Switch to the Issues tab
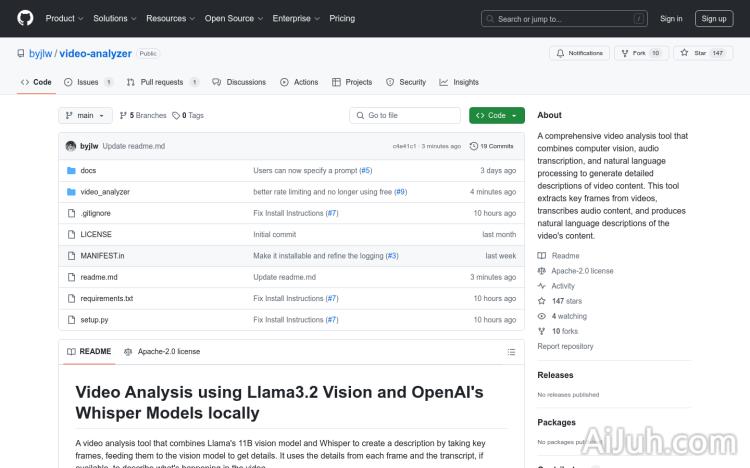The width and height of the screenshot is (750, 468). pos(88,82)
